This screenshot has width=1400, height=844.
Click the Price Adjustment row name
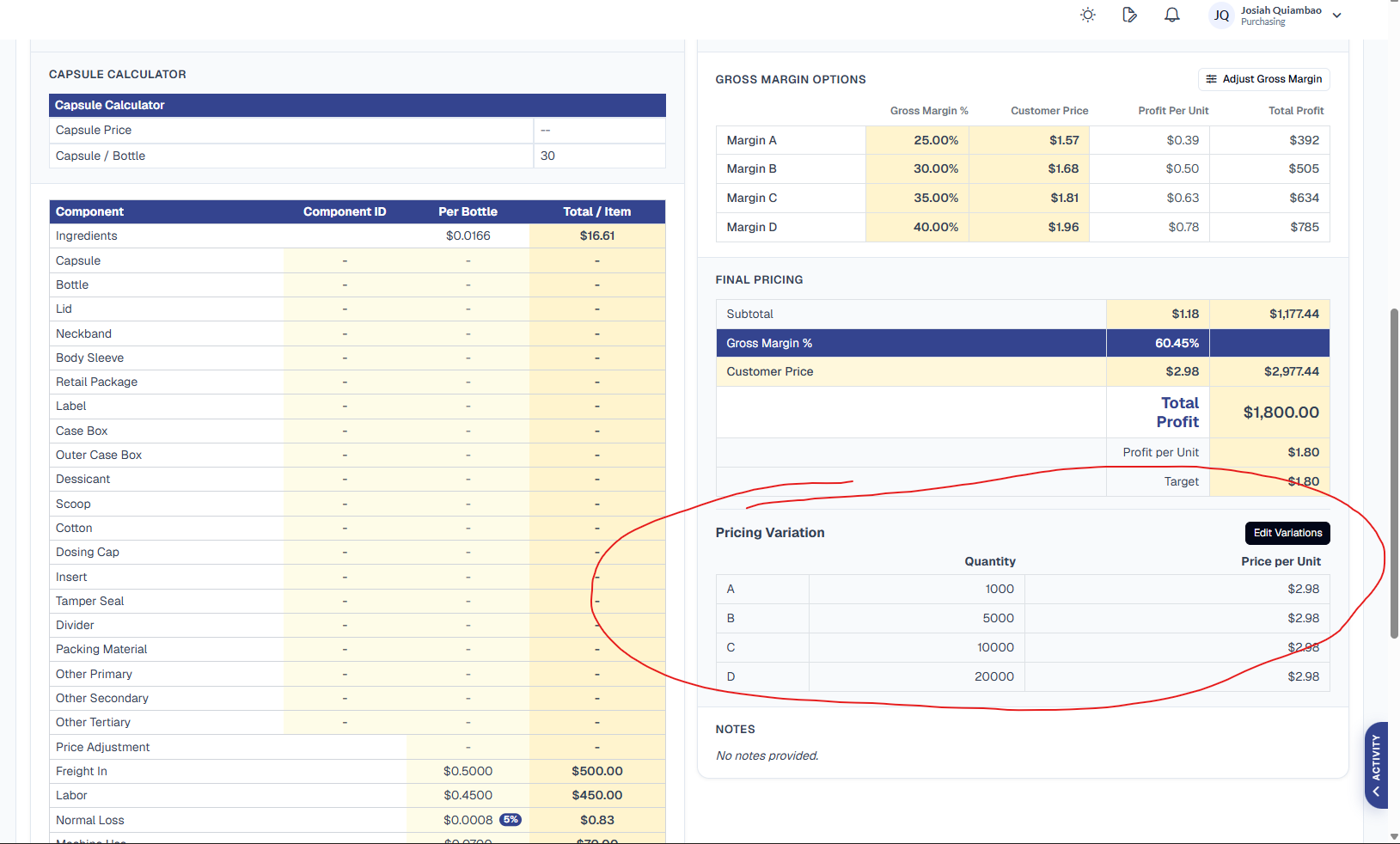pyautogui.click(x=103, y=747)
